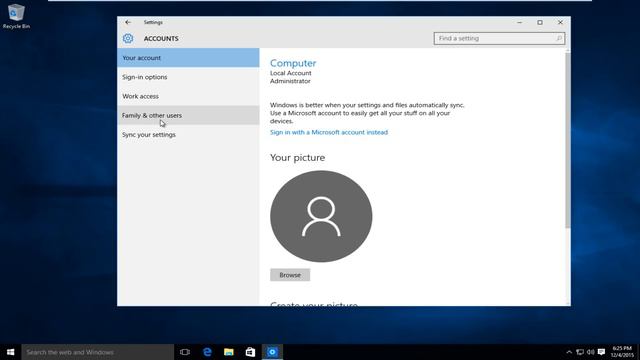This screenshot has width=640, height=360.
Task: Click the Computer account name heading
Action: pos(293,63)
